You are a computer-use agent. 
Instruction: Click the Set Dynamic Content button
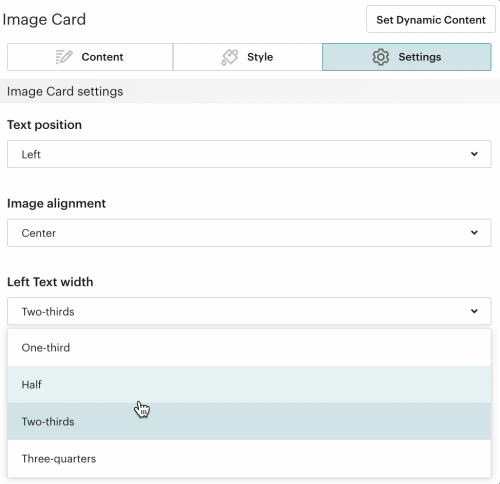pos(431,19)
